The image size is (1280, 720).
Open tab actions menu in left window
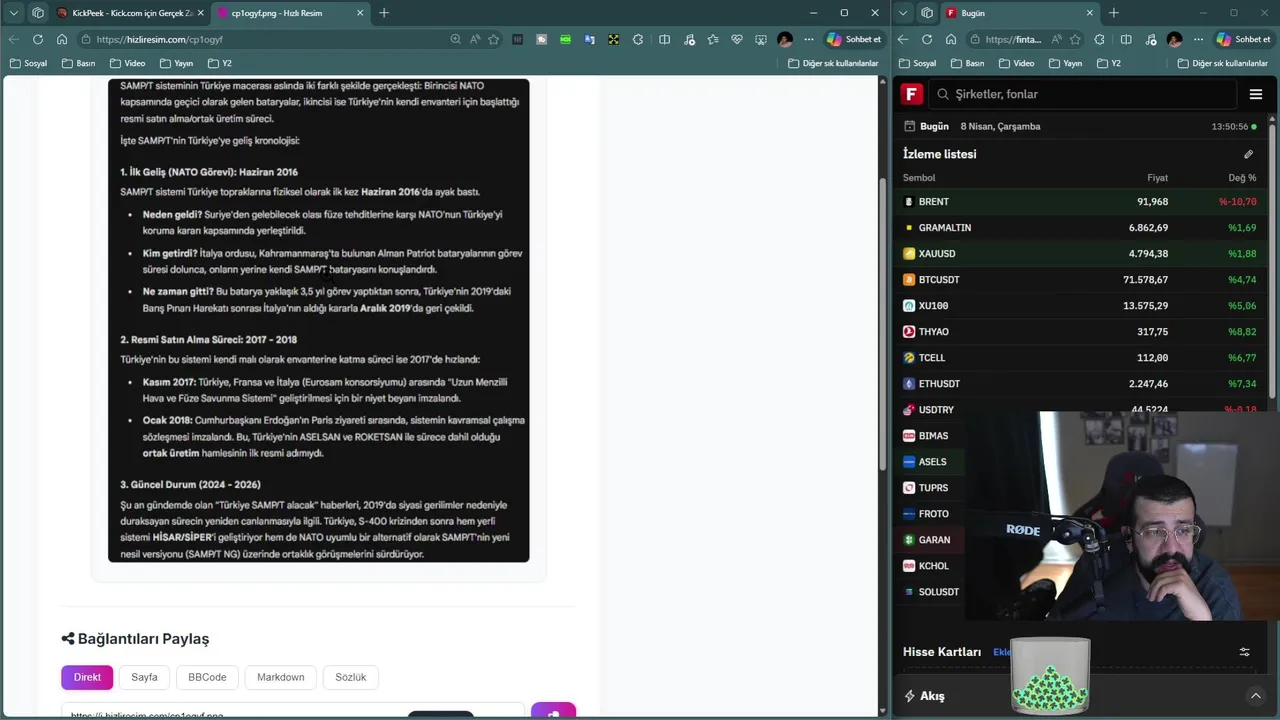coord(14,13)
